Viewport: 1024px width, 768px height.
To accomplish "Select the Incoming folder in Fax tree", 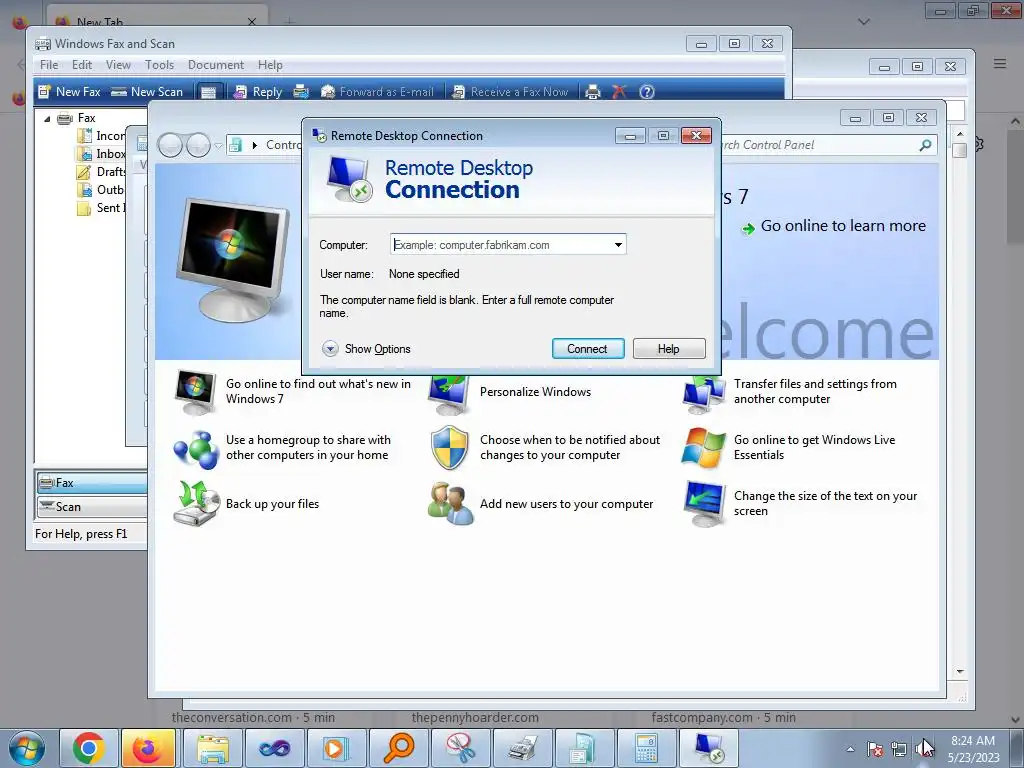I will (x=102, y=136).
